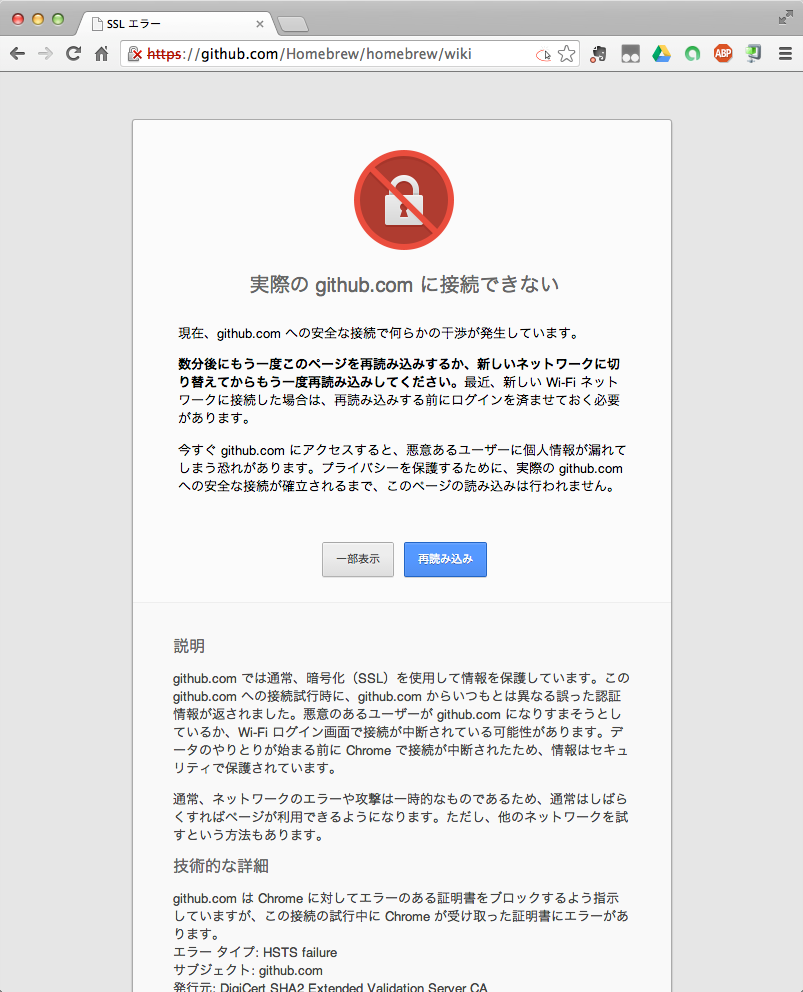Click the forward navigation arrow
This screenshot has height=992, width=803.
[x=45, y=54]
